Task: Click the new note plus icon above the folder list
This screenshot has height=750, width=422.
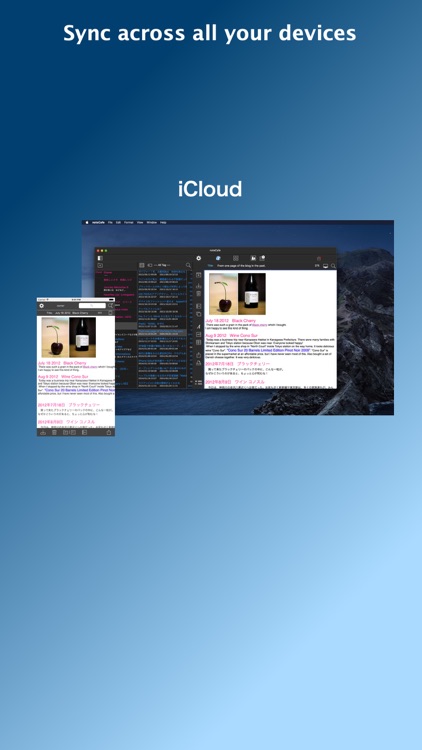Action: pos(100,265)
